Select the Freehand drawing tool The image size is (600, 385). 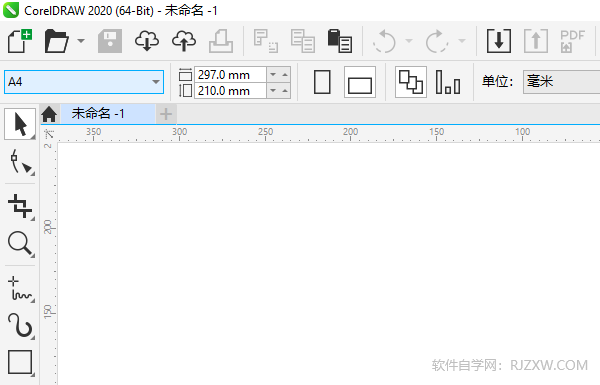pyautogui.click(x=20, y=289)
